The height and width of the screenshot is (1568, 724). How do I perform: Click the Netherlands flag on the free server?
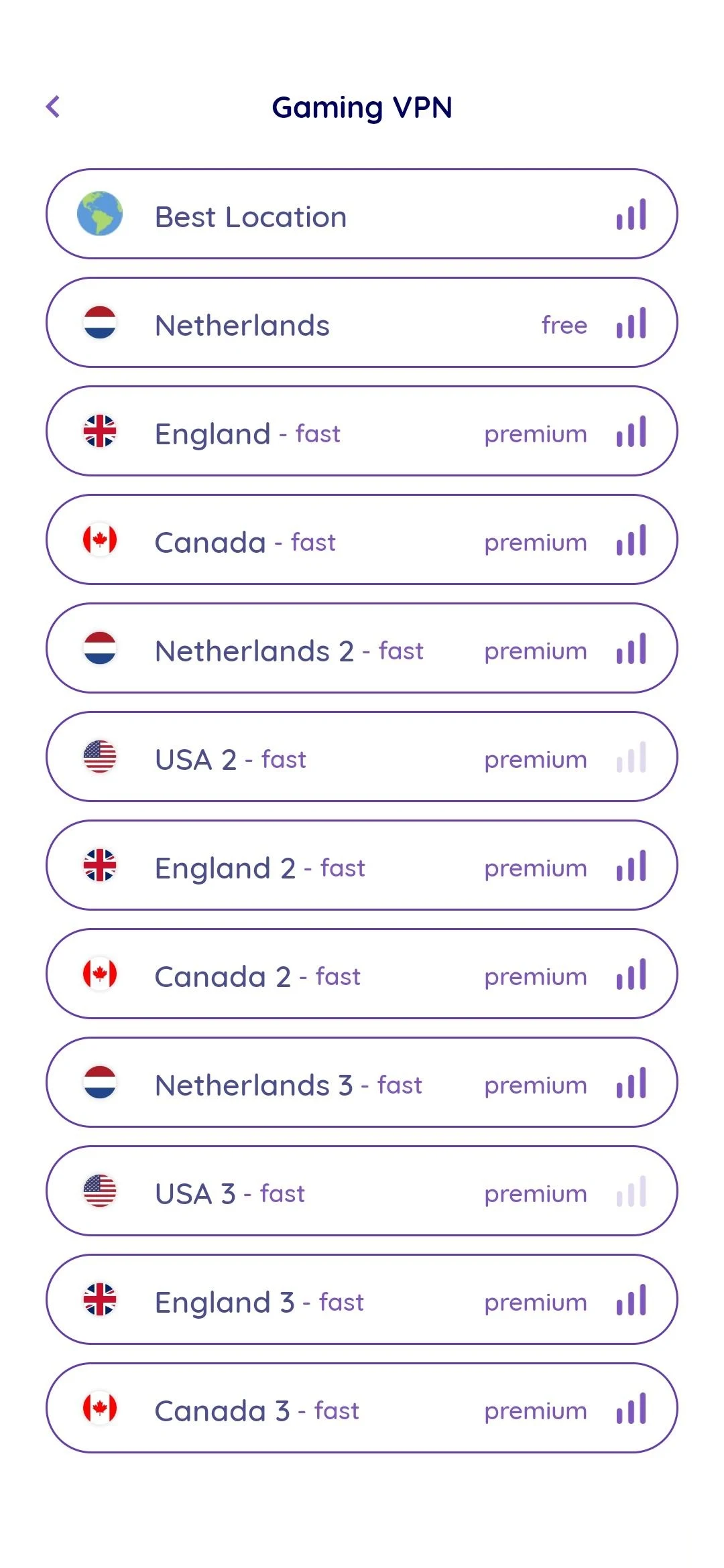click(x=100, y=322)
